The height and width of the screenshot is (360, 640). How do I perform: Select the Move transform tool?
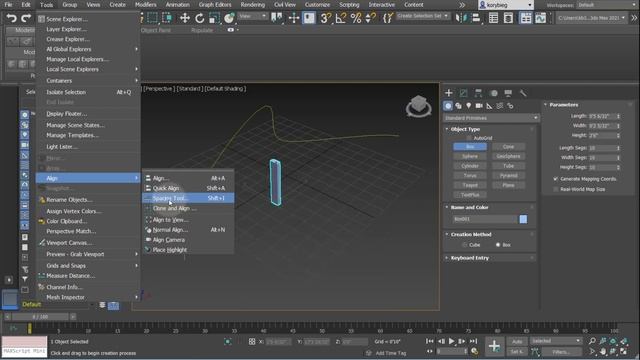[184, 18]
